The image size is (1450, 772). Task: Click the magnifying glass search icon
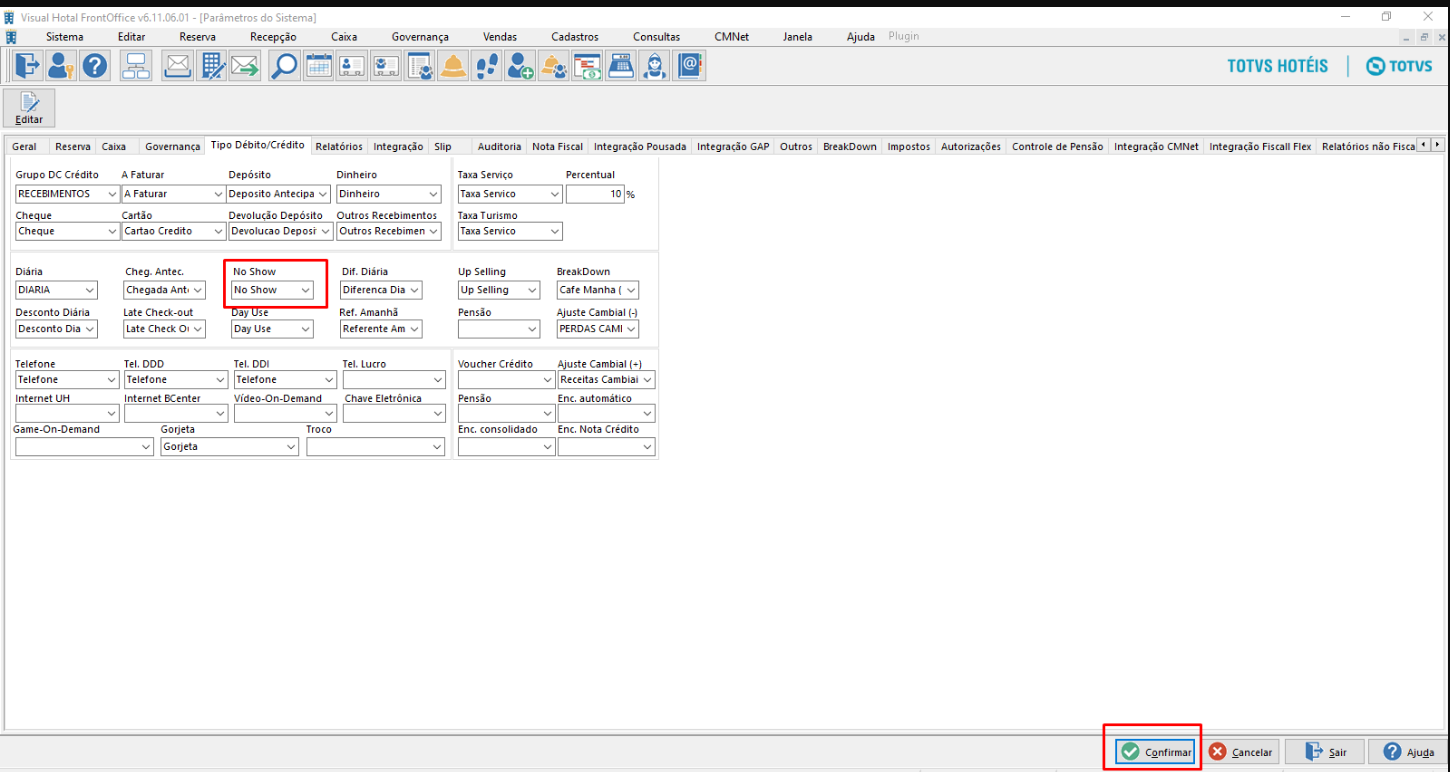tap(284, 66)
